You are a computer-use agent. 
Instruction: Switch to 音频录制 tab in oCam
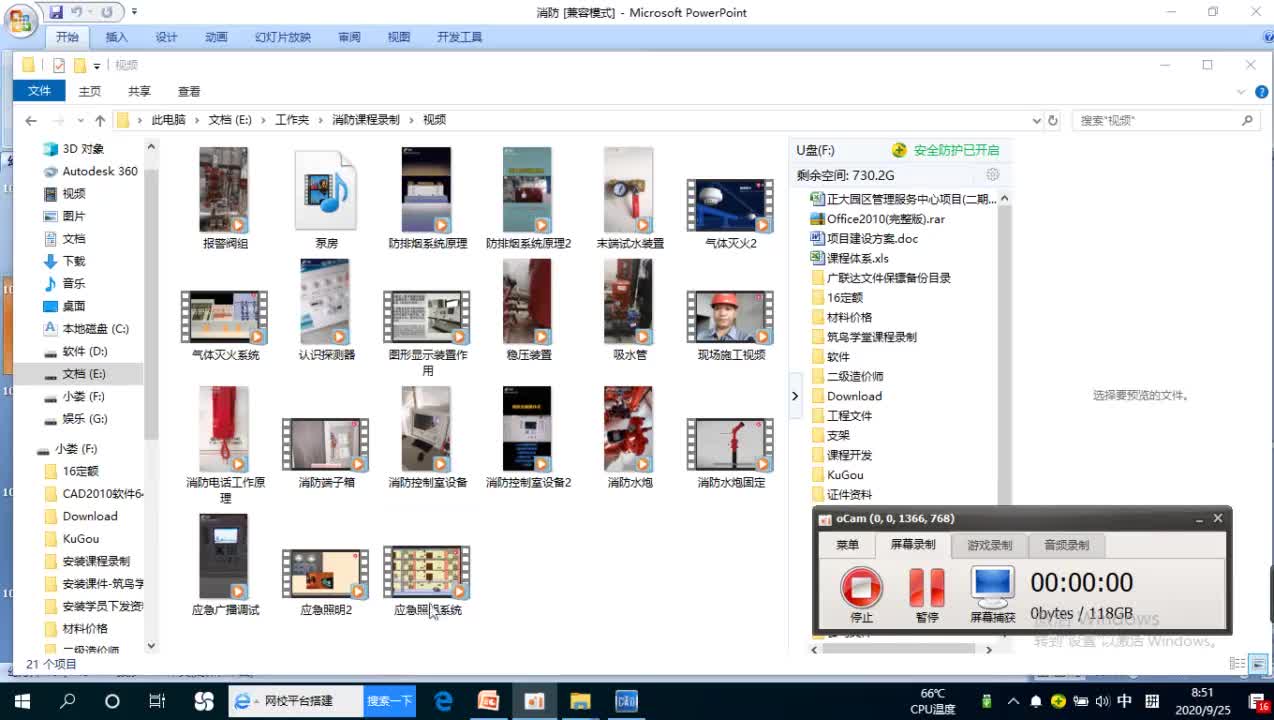[x=1067, y=545]
